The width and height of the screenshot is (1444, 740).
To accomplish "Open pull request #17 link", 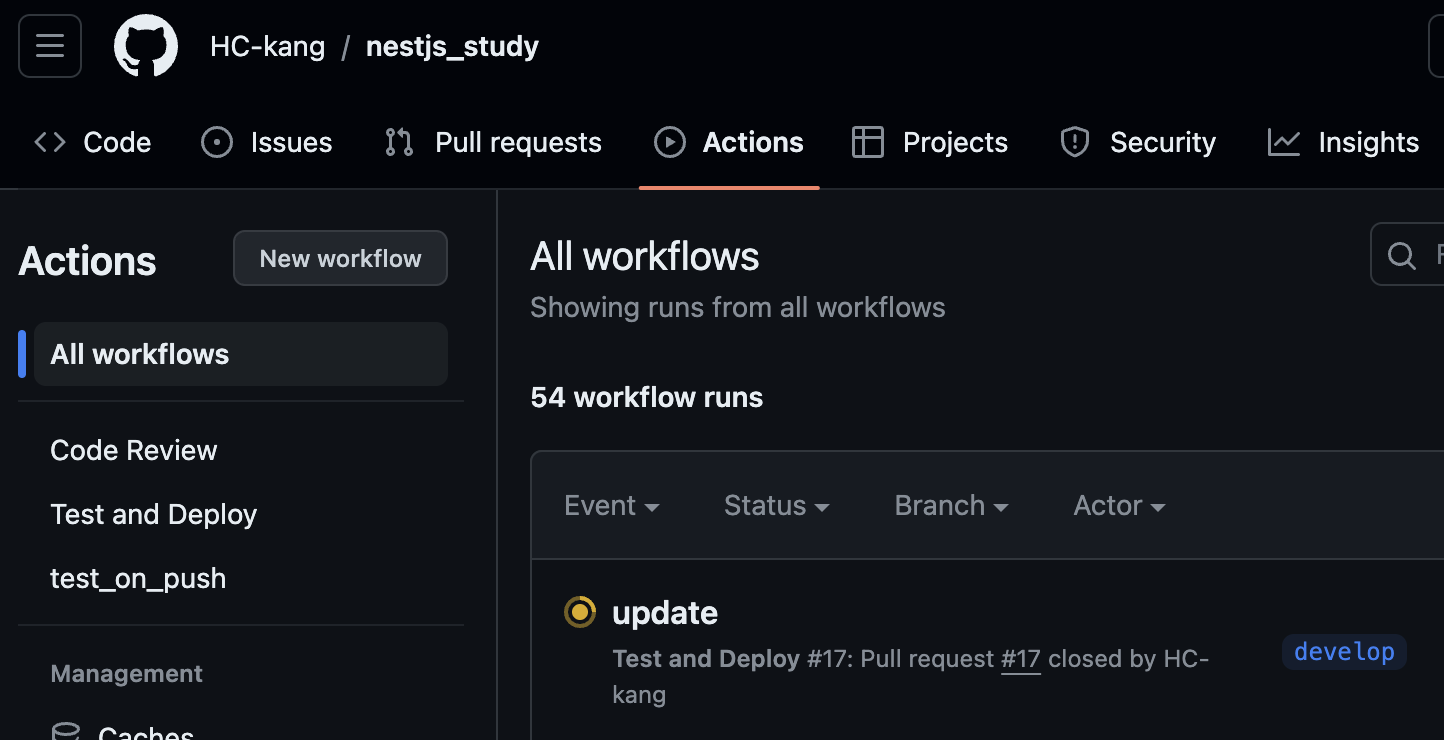I will (1021, 659).
